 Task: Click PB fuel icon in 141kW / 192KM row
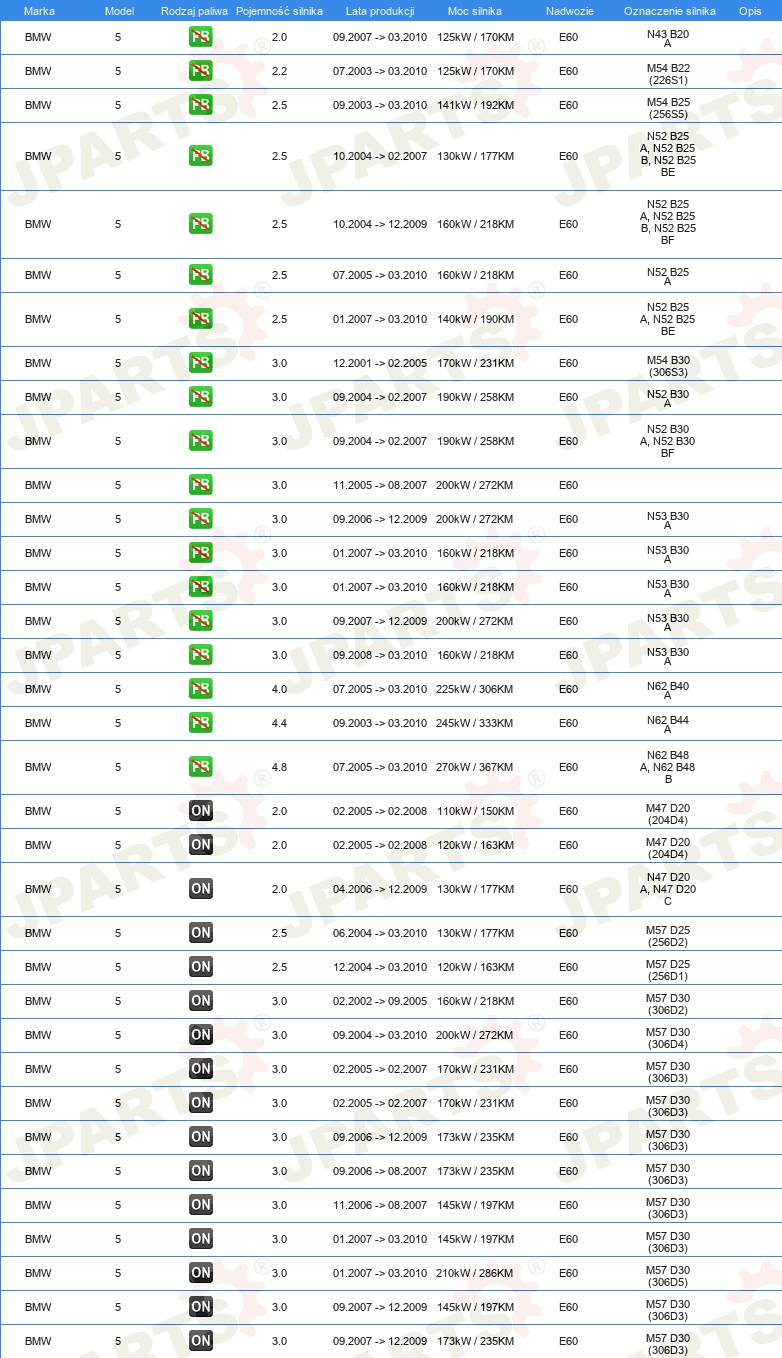click(x=201, y=106)
